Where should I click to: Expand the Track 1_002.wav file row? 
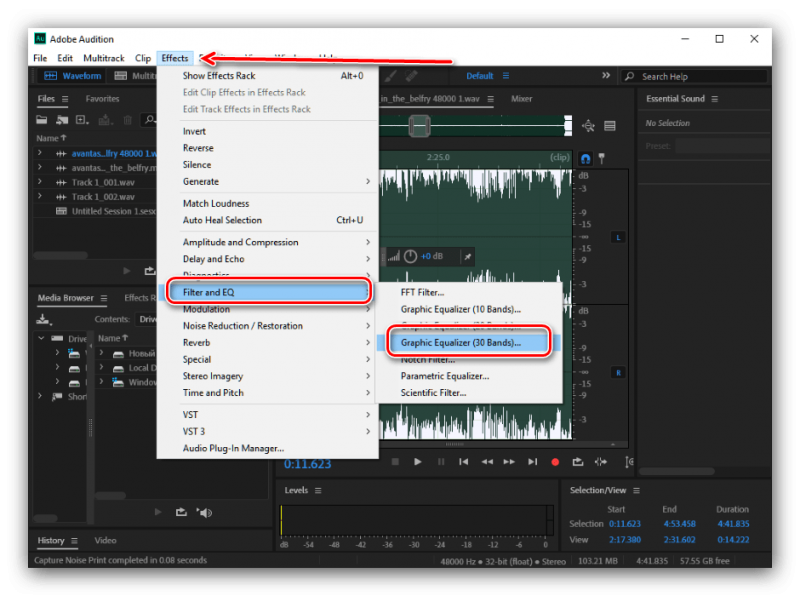pyautogui.click(x=40, y=196)
